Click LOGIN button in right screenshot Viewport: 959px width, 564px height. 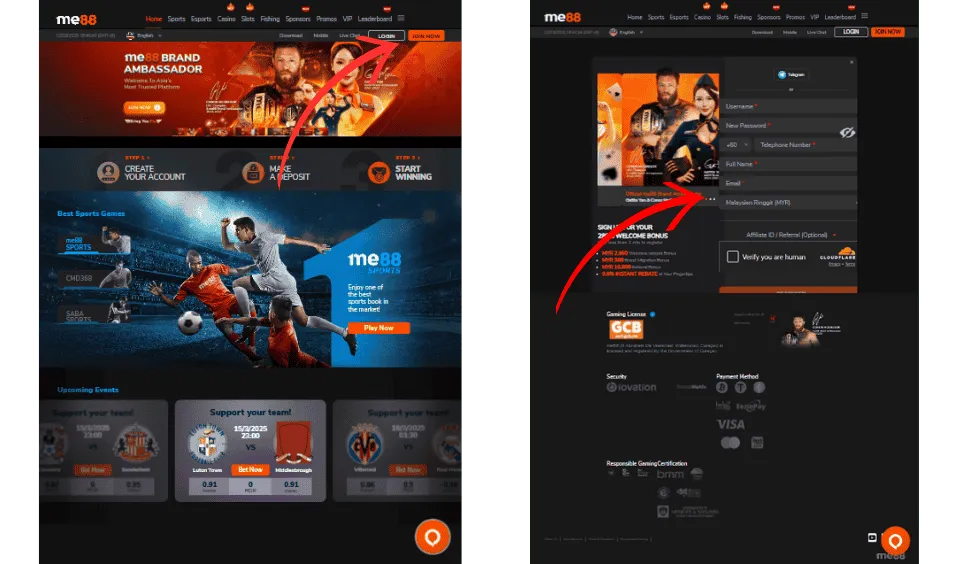point(851,32)
